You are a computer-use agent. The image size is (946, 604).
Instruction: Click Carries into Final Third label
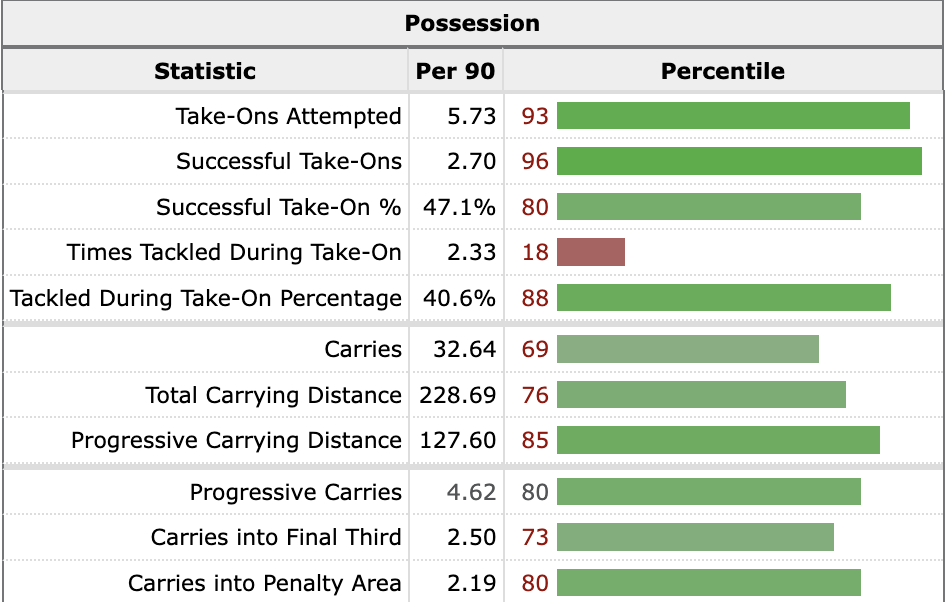[x=276, y=538]
